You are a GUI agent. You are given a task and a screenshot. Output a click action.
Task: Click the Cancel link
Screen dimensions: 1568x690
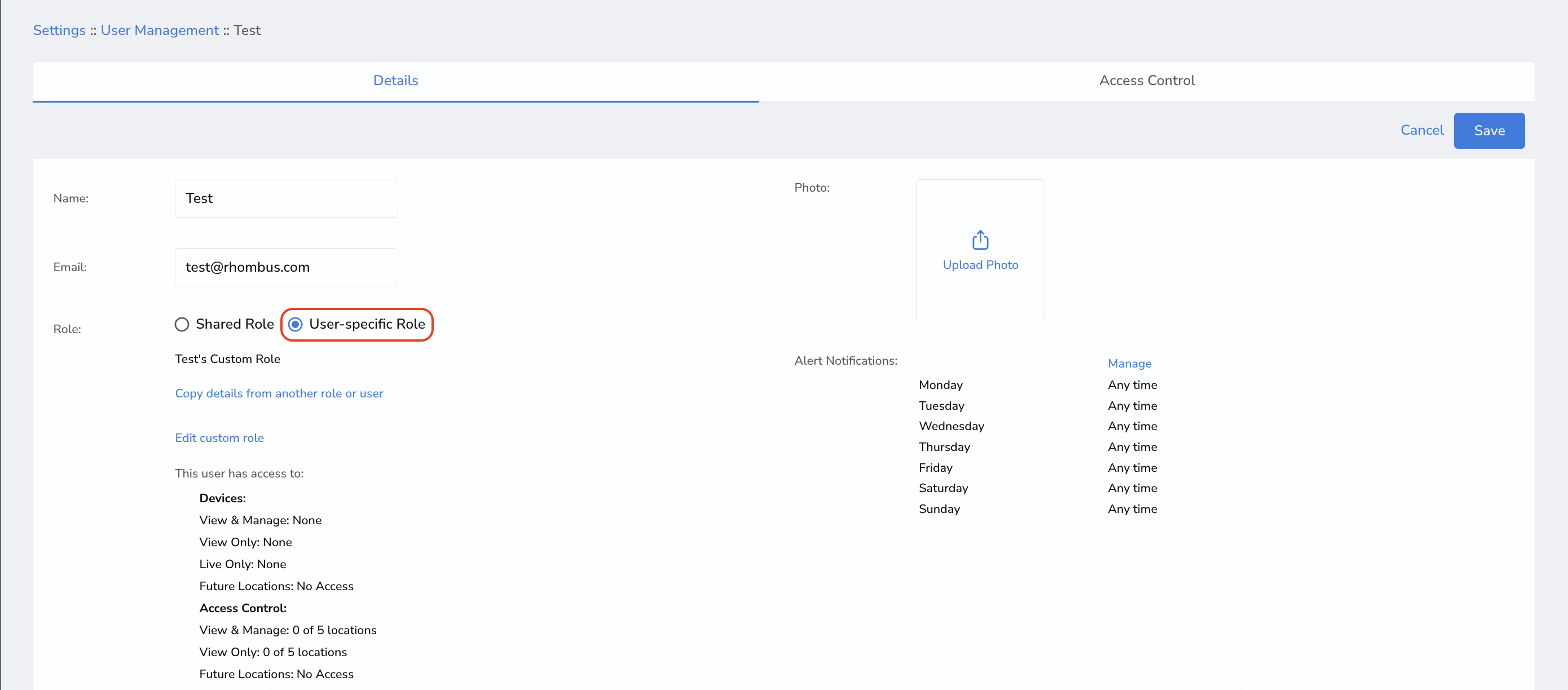(1422, 130)
